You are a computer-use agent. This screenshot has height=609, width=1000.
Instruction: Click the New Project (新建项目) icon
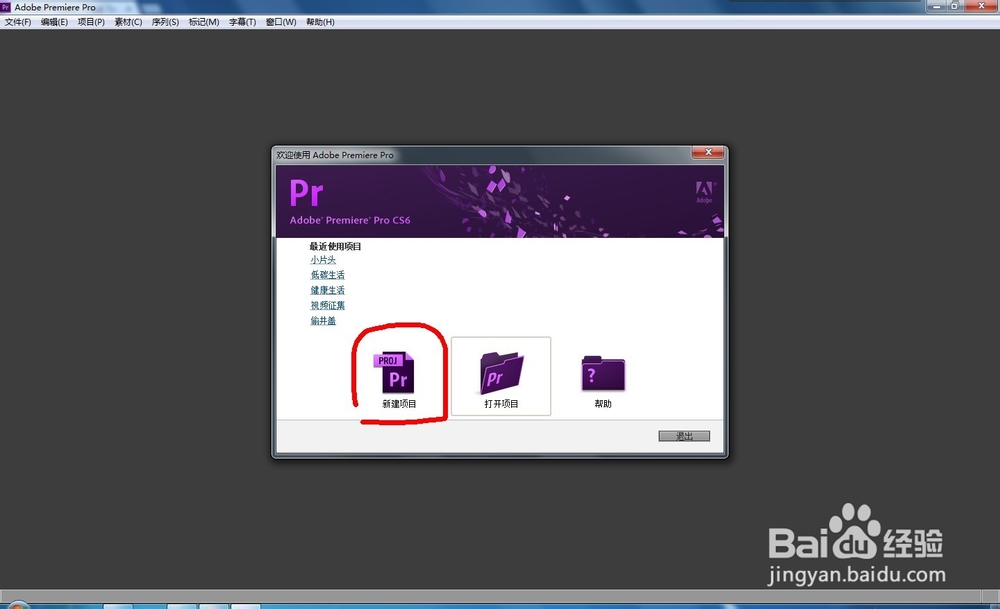394,372
